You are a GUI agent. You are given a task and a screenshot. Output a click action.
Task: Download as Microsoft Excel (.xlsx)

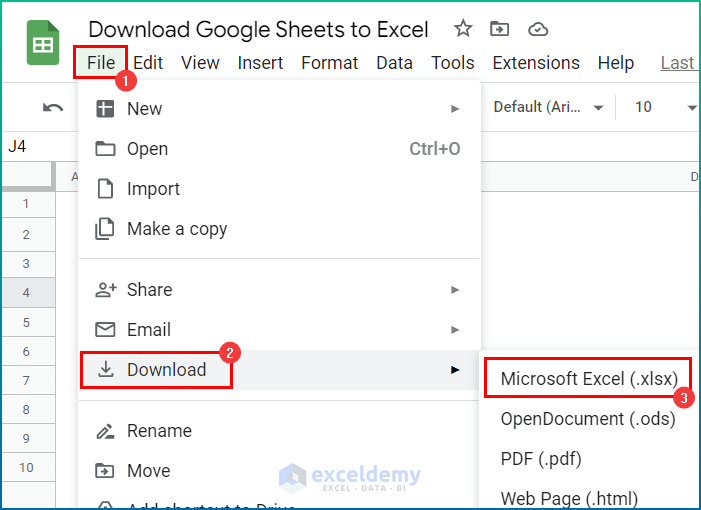pos(589,379)
